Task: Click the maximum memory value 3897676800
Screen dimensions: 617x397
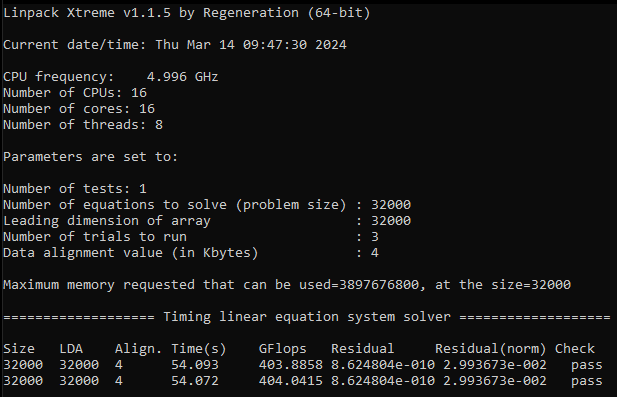Action: coord(379,284)
